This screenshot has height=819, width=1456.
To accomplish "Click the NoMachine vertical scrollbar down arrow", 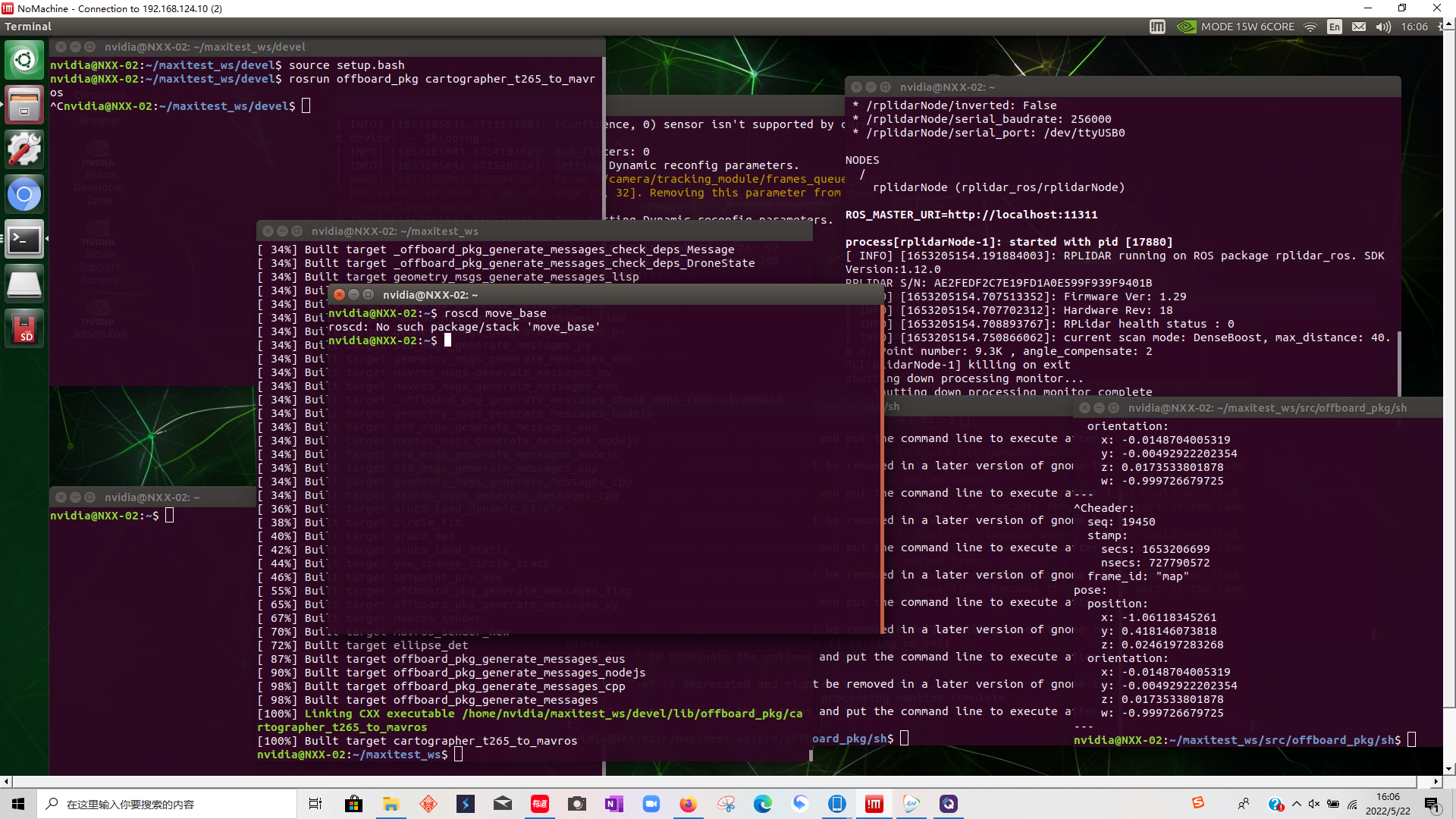I will point(1449,769).
